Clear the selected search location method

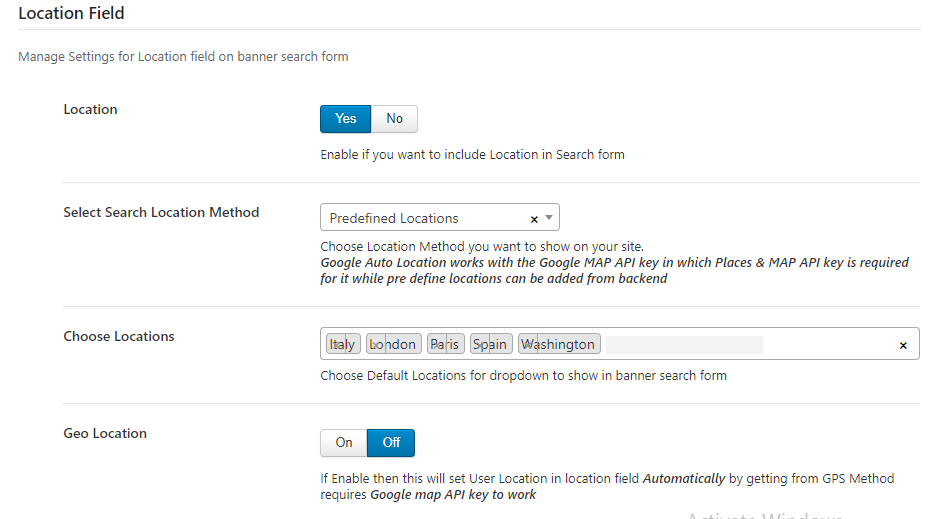(x=534, y=219)
